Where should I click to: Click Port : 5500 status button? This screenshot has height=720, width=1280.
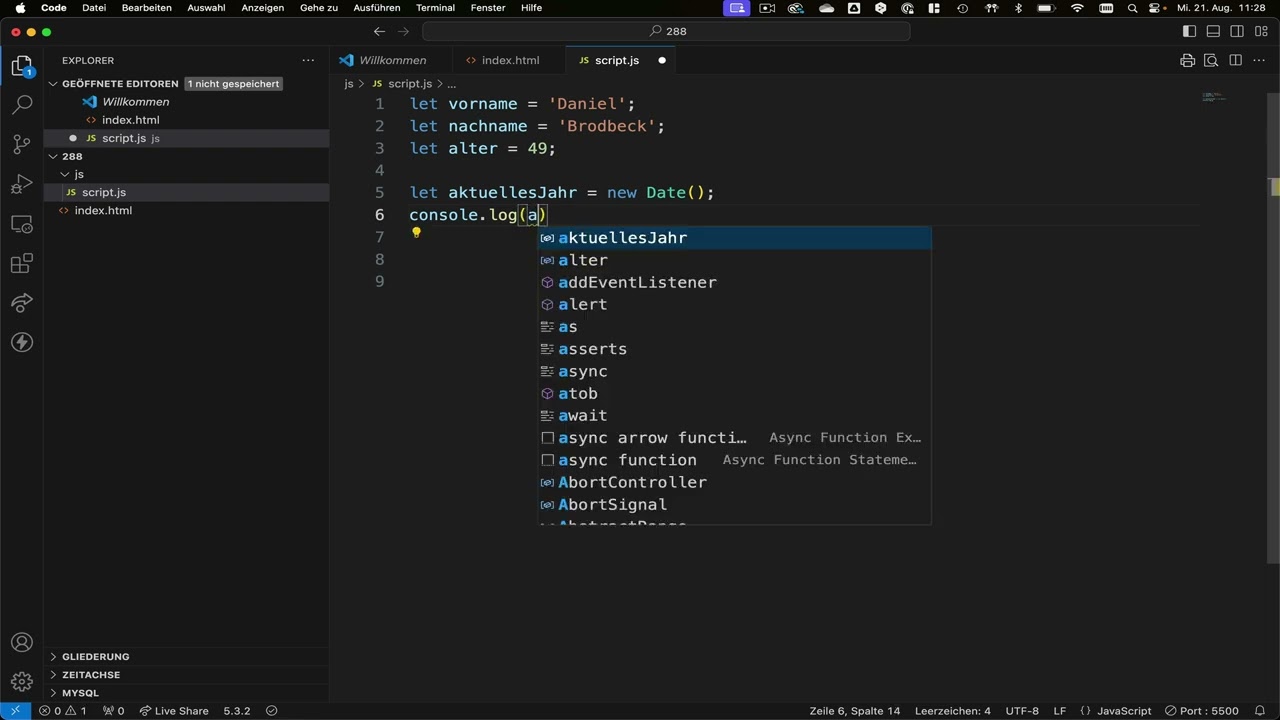pyautogui.click(x=1209, y=711)
